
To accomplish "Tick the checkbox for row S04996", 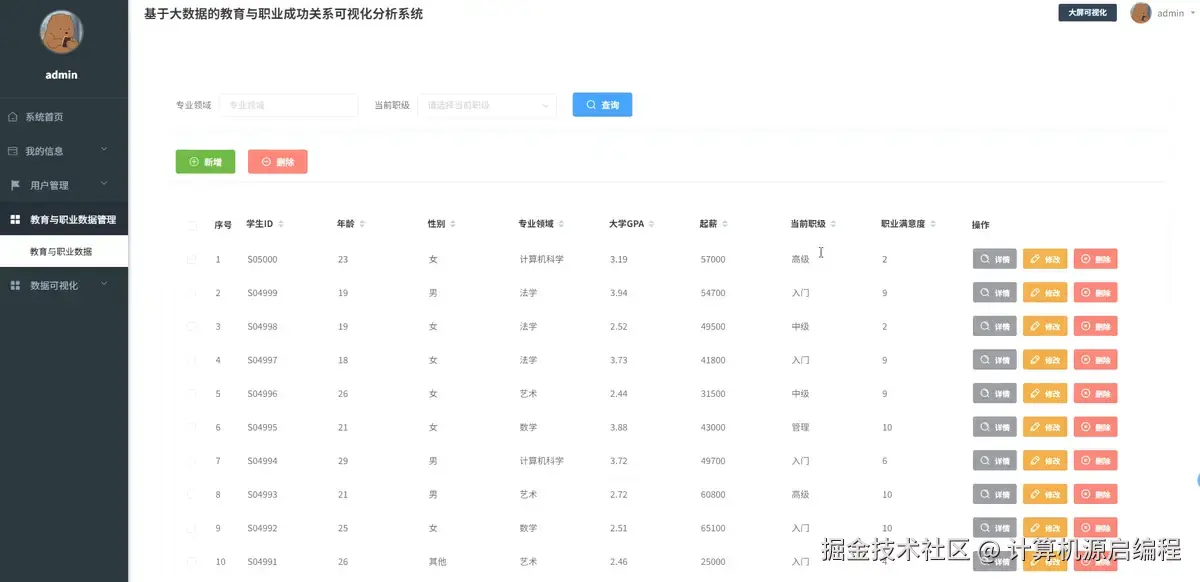I will [192, 394].
